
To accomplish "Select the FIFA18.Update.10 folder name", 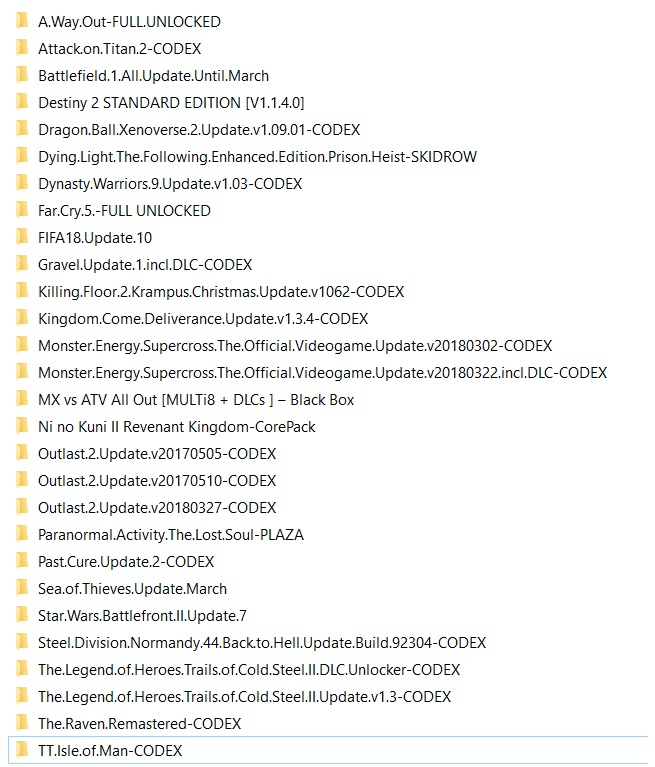I will pos(95,238).
